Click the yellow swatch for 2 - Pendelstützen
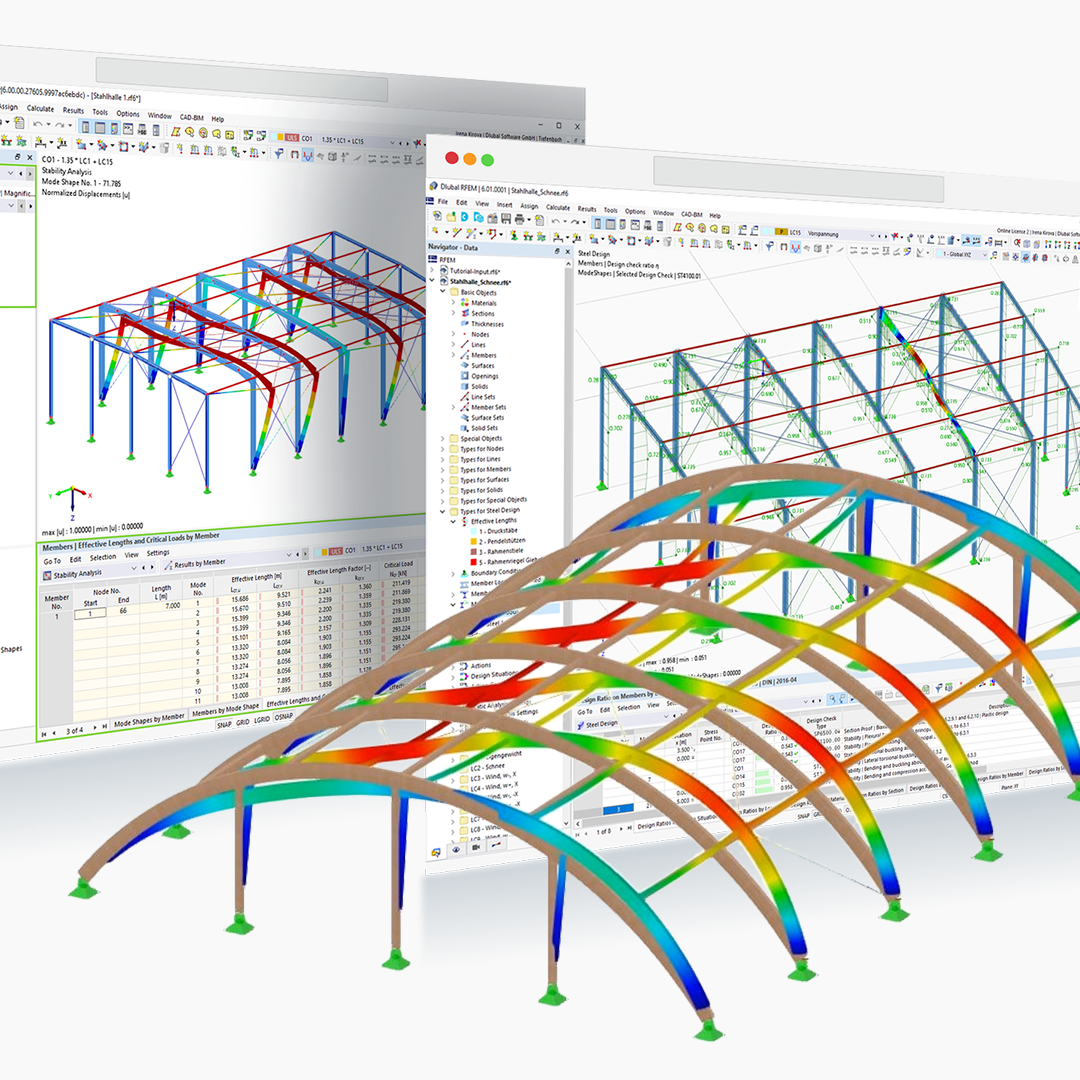1080x1080 pixels. click(473, 540)
